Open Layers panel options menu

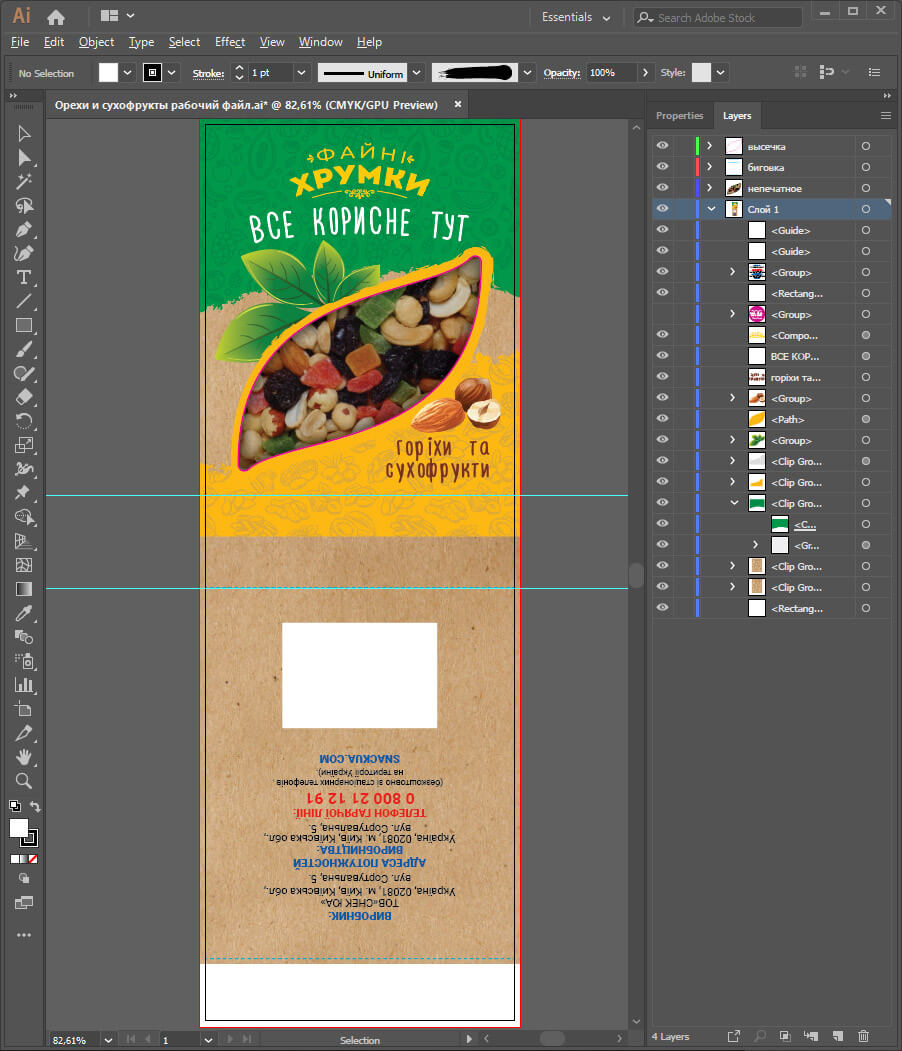coord(886,115)
